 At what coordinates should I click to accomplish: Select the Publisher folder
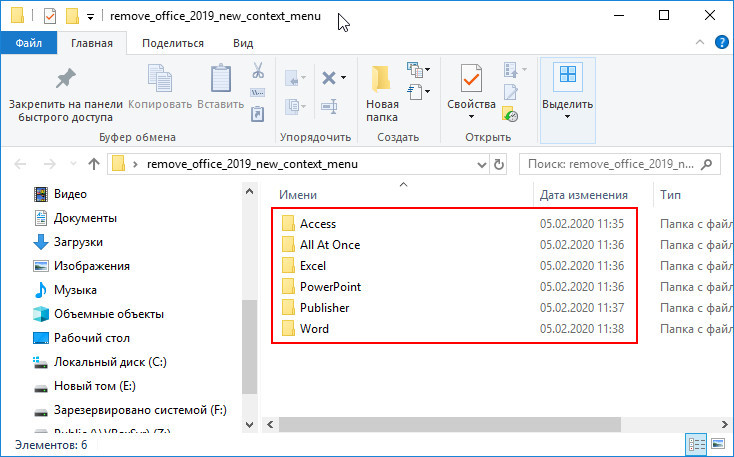[x=324, y=308]
